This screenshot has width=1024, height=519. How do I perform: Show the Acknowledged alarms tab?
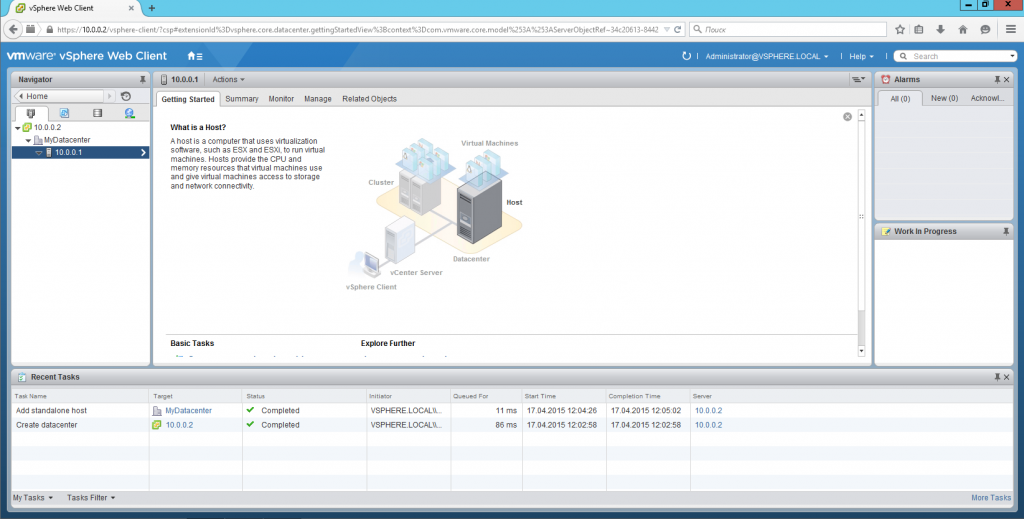pos(987,99)
